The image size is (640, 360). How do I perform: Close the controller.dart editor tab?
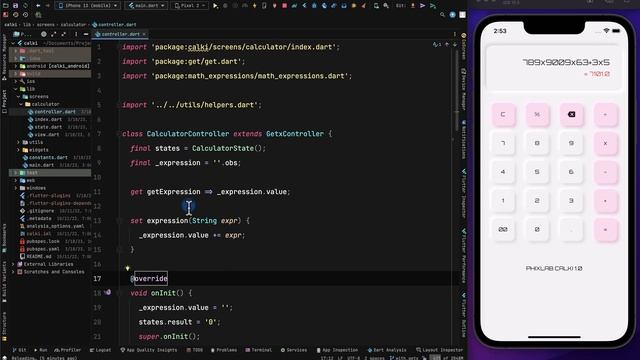(144, 34)
